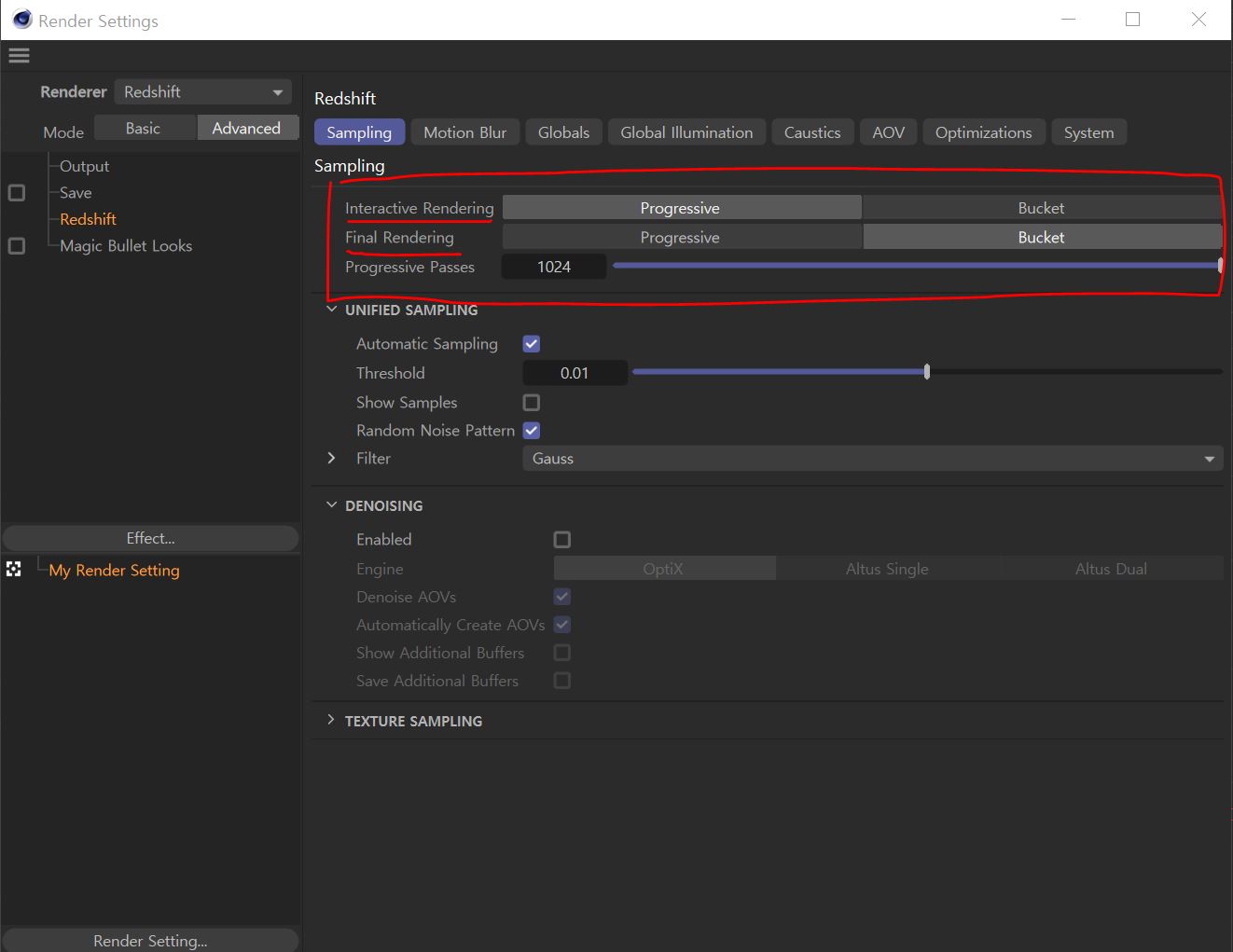Select Advanced mode
Image resolution: width=1233 pixels, height=952 pixels.
[x=247, y=129]
